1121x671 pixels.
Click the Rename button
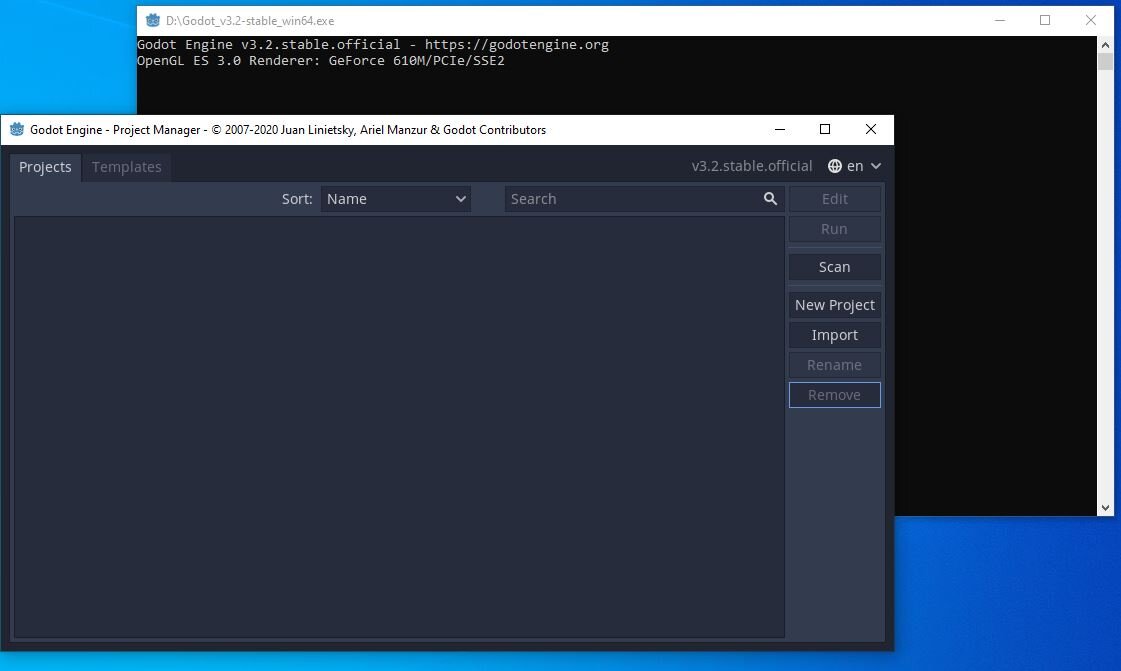[834, 364]
